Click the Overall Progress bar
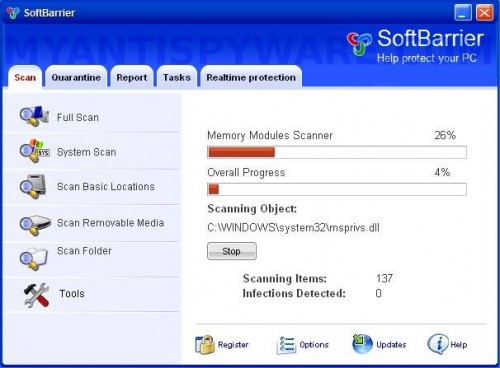Viewport: 500px width, 368px height. (337, 189)
